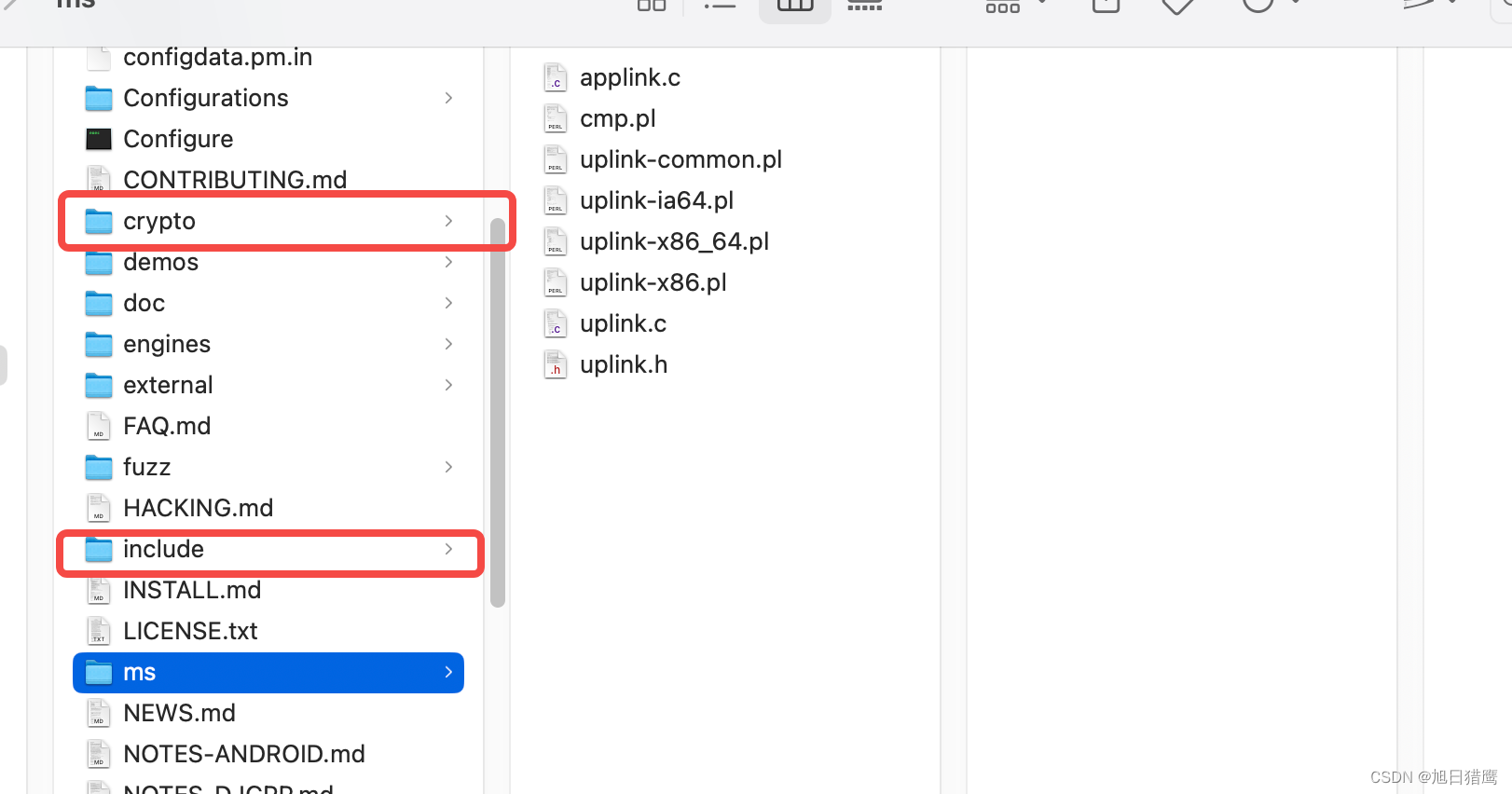The image size is (1512, 794).
Task: Select the applink.c source file
Action: pyautogui.click(x=630, y=77)
